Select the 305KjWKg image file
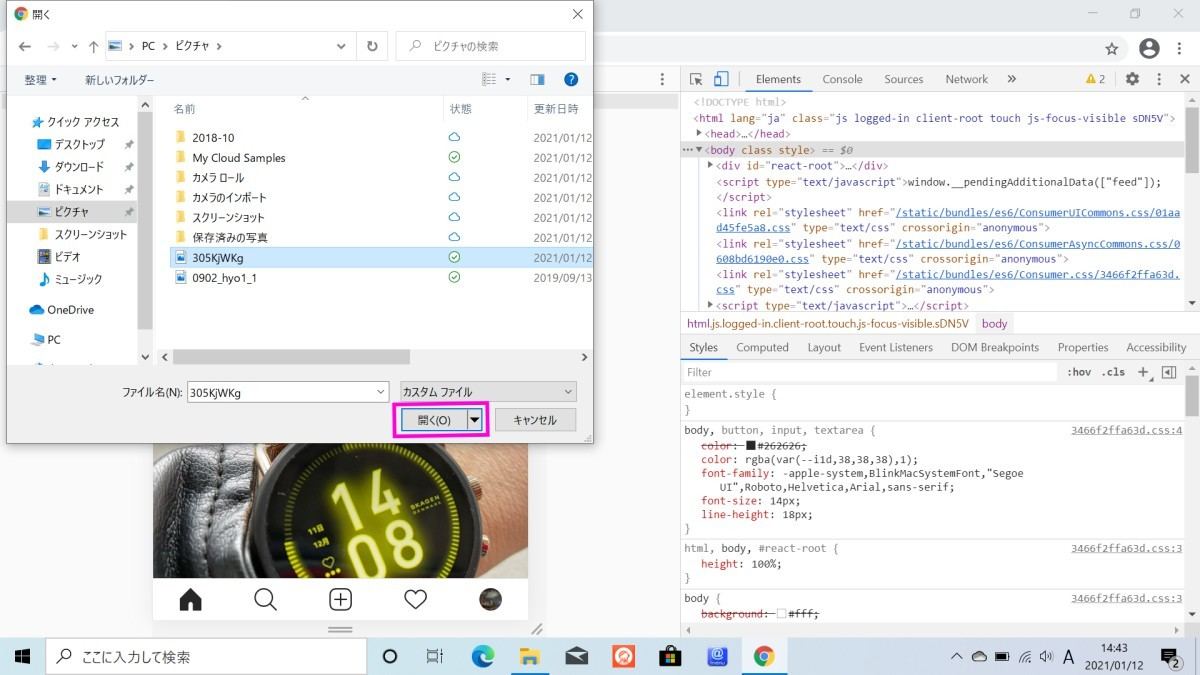The width and height of the screenshot is (1200, 675). [x=217, y=257]
